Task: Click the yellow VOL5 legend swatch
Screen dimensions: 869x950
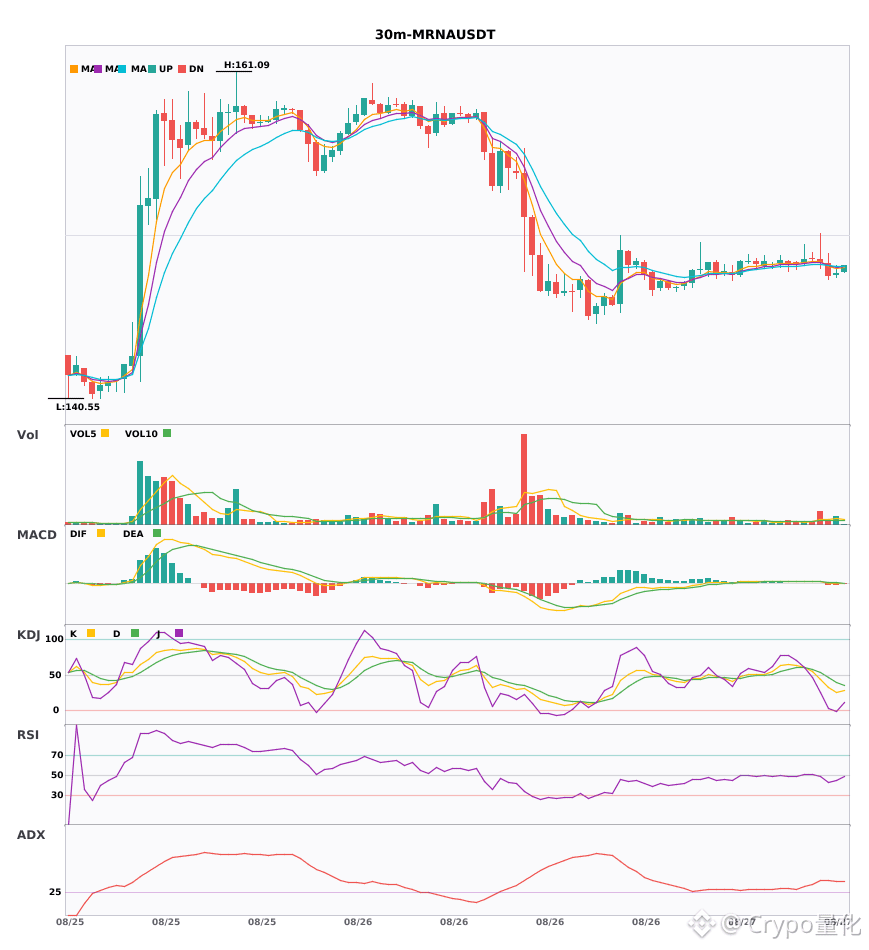Action: [105, 433]
